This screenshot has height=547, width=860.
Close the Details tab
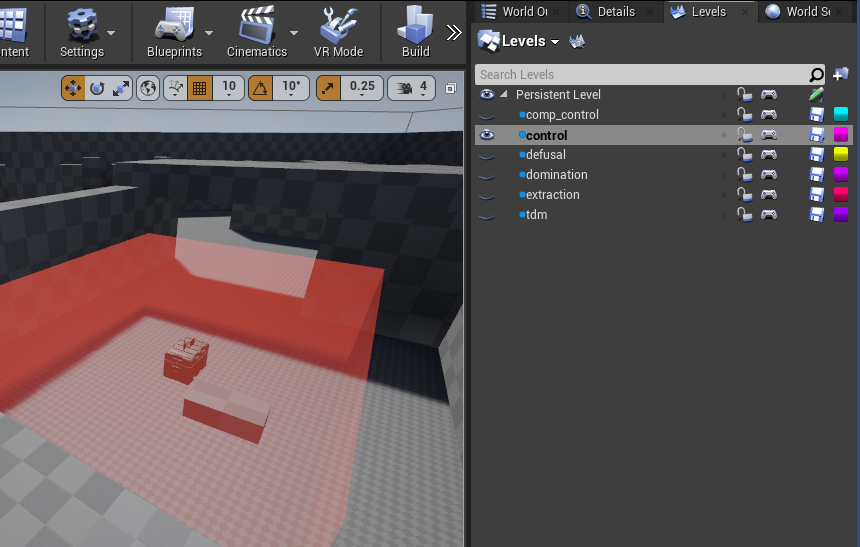(650, 12)
